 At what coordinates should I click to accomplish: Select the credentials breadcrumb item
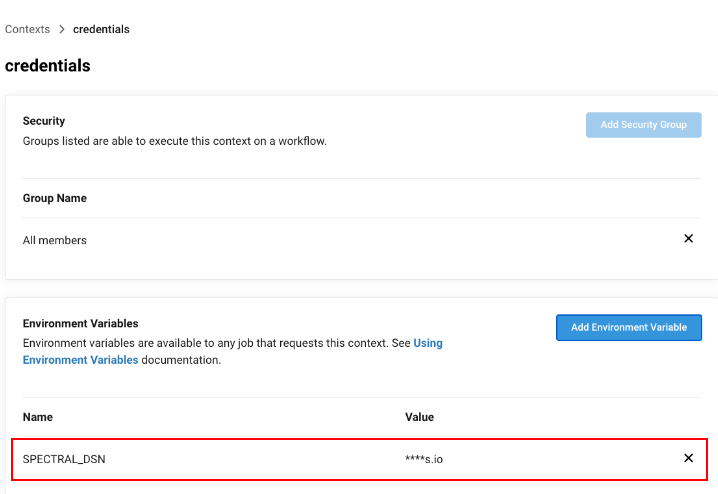click(x=101, y=29)
